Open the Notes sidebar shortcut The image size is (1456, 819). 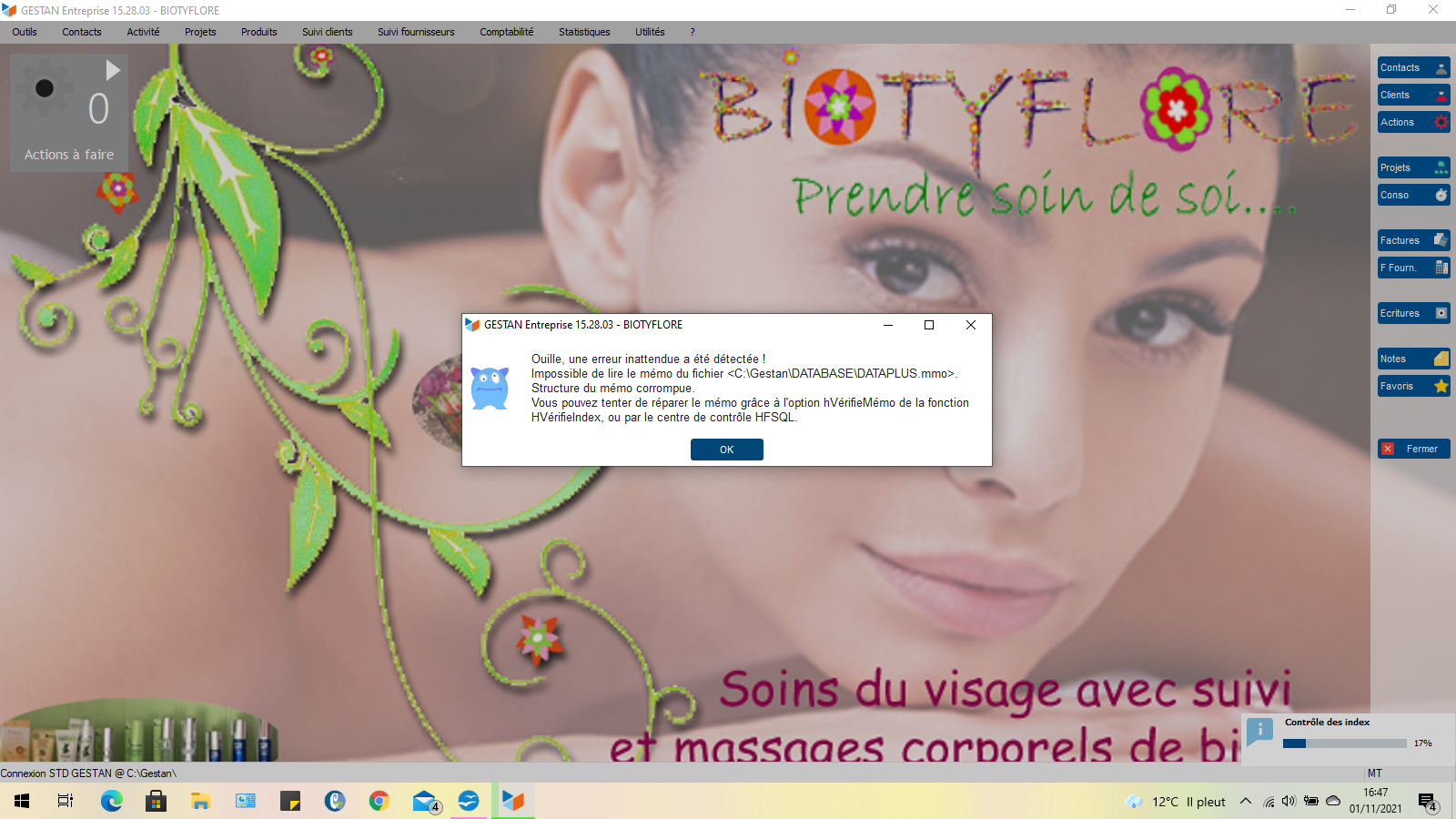point(1413,359)
